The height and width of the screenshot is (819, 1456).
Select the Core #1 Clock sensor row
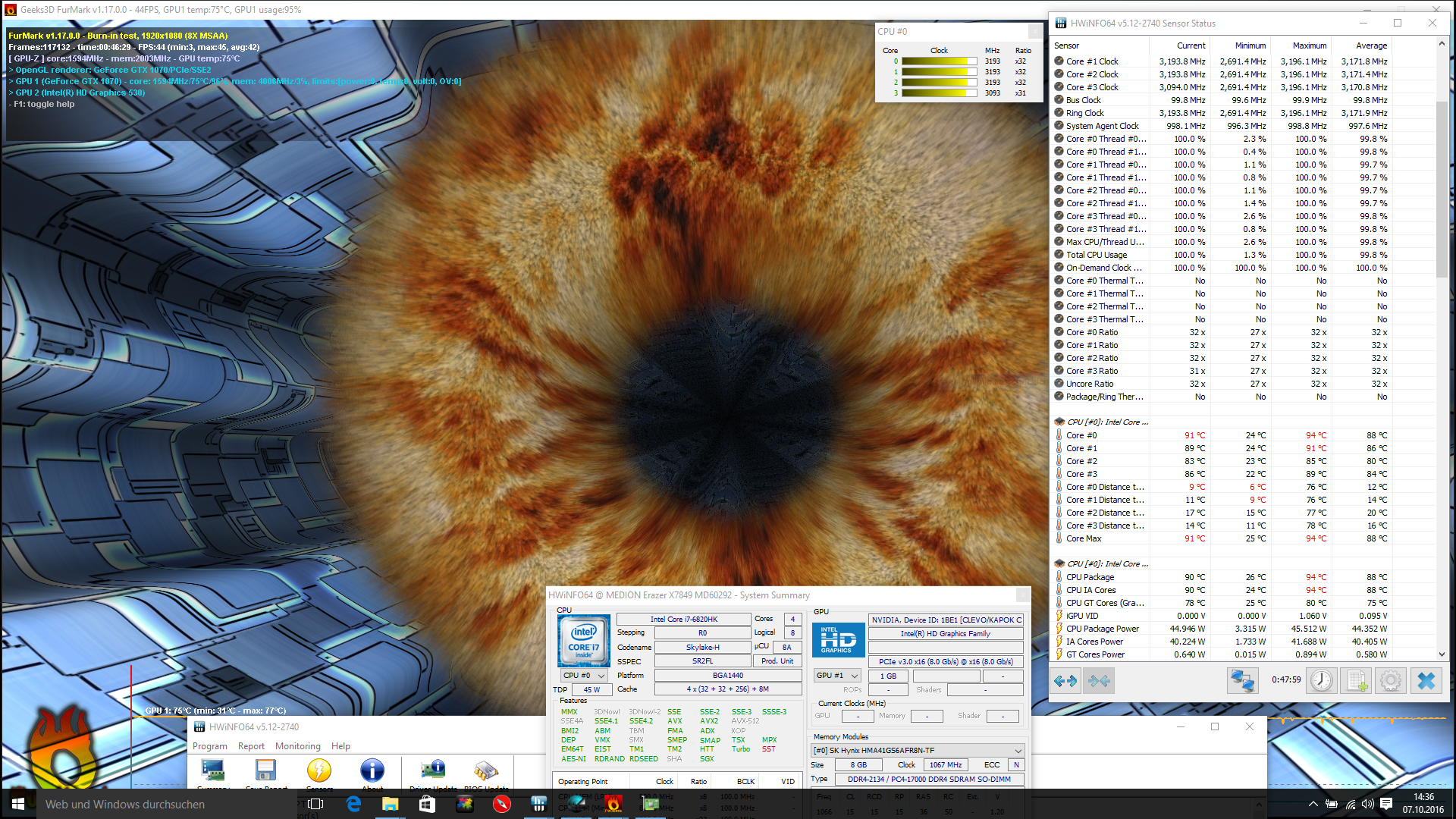tap(1221, 61)
